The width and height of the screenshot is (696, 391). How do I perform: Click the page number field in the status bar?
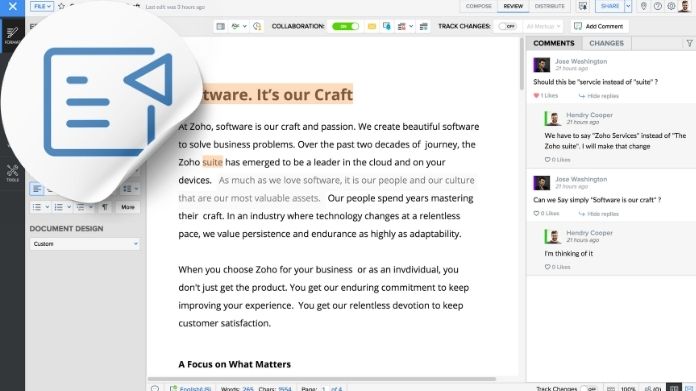(x=324, y=389)
